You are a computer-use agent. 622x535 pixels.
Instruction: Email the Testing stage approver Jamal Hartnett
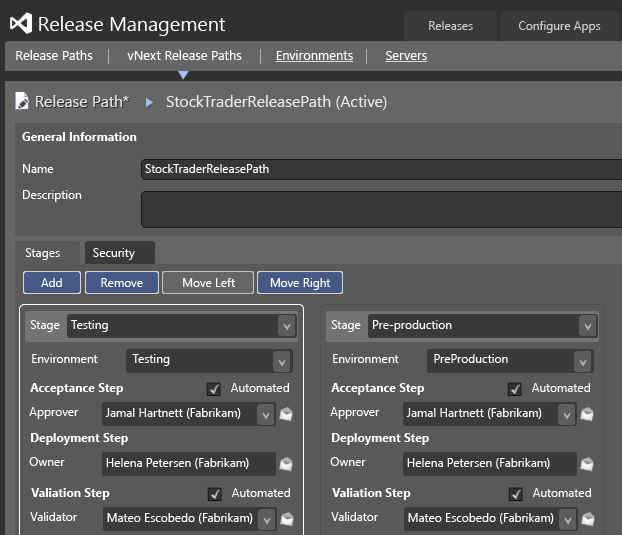click(x=286, y=414)
